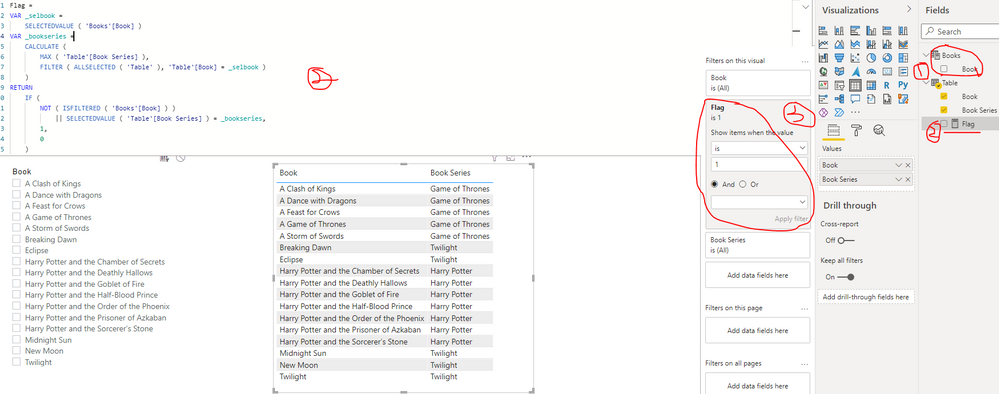
Task: Tick the Book checkbox under Books table
Action: (x=944, y=69)
